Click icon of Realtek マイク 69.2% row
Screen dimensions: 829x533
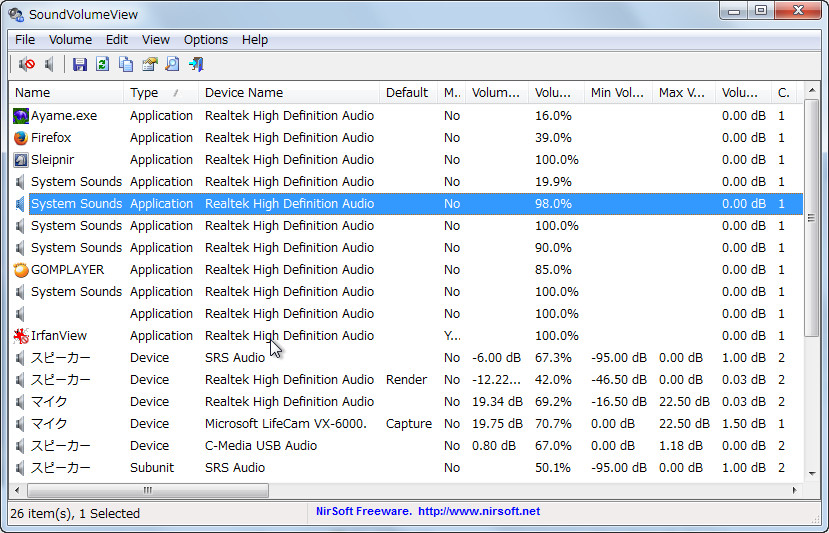(x=20, y=402)
